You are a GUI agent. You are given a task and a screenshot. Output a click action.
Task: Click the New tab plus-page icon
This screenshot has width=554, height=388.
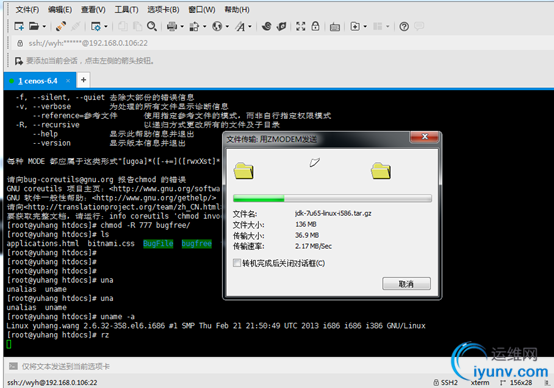click(x=355, y=26)
